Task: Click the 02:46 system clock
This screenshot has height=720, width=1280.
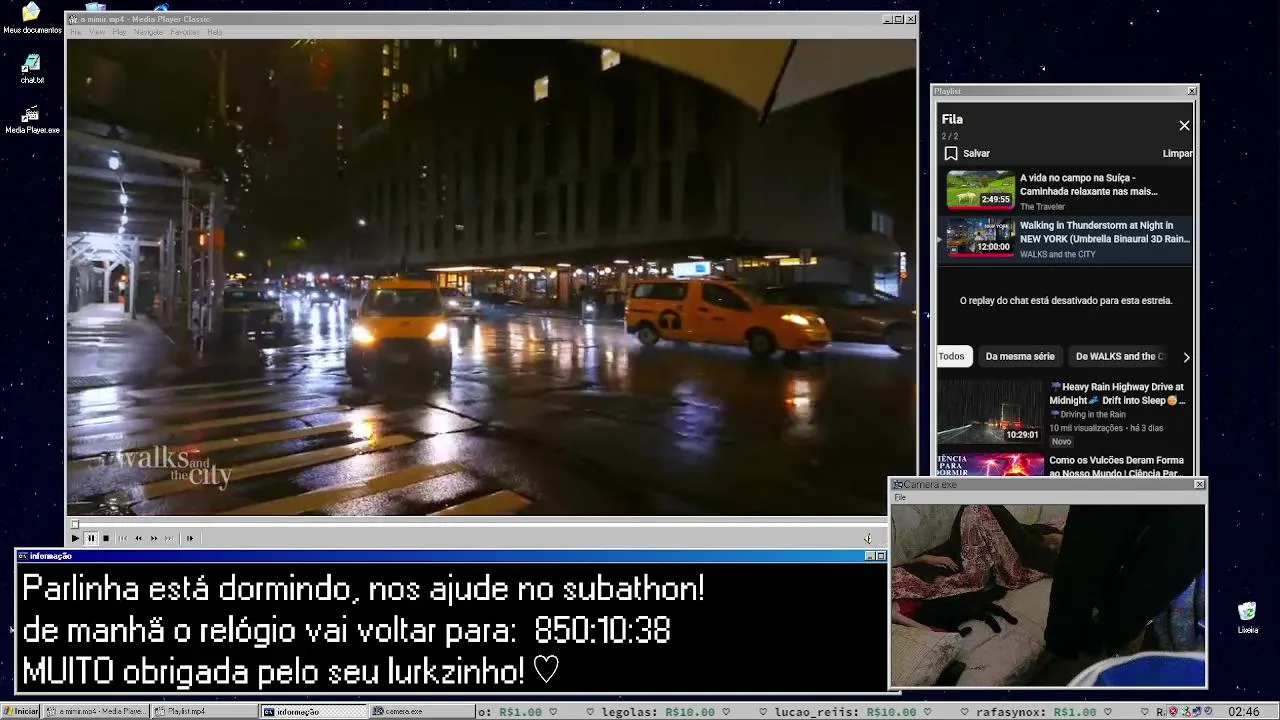Action: click(x=1243, y=712)
